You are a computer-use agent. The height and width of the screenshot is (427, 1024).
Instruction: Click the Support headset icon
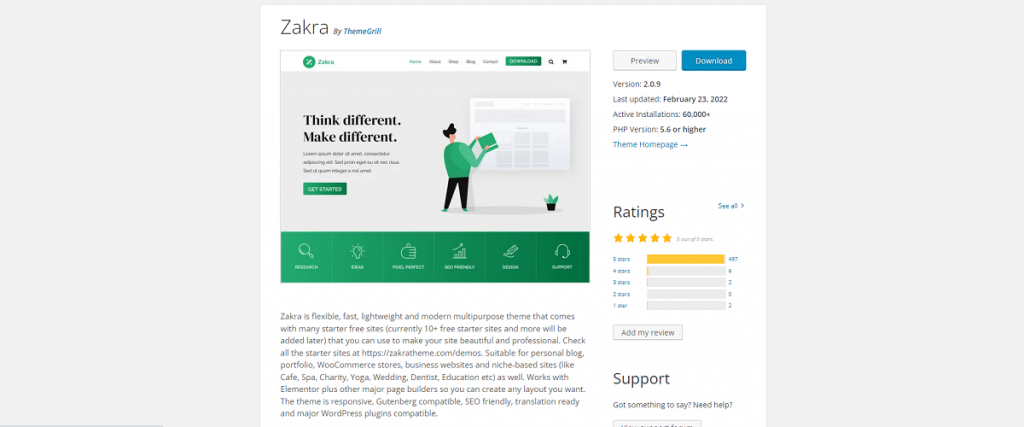tap(562, 251)
